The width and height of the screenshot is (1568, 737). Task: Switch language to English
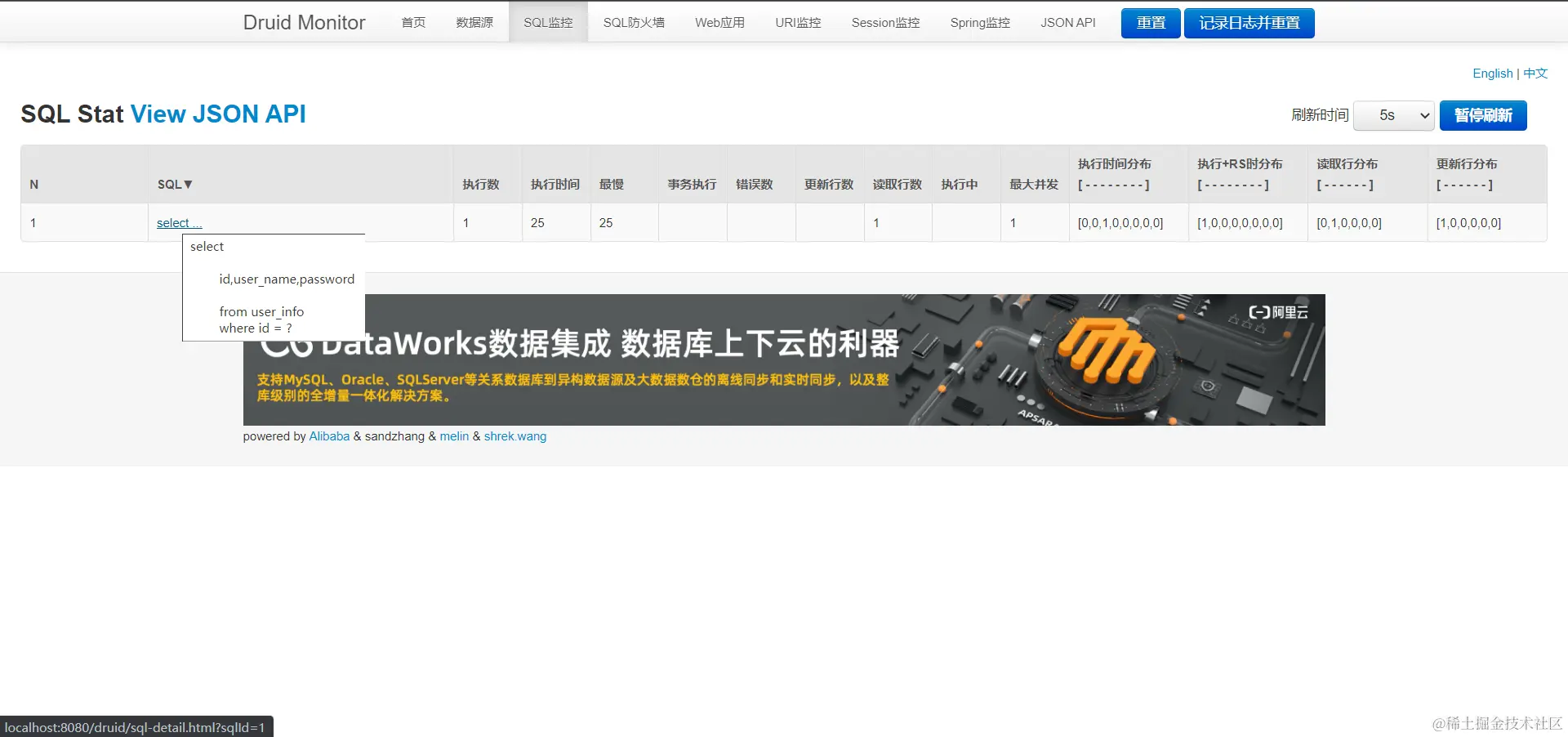pyautogui.click(x=1493, y=74)
